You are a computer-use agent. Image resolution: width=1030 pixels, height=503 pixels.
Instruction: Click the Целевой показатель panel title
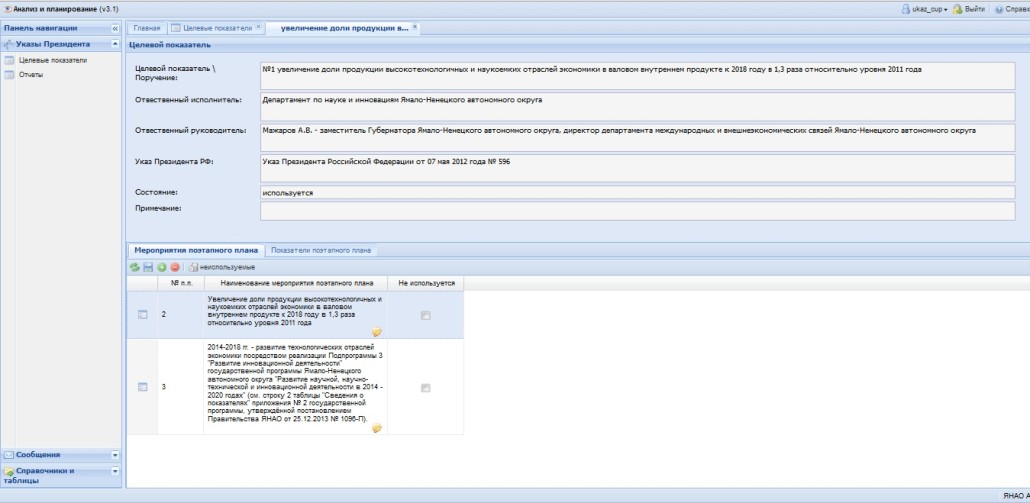pyautogui.click(x=169, y=45)
